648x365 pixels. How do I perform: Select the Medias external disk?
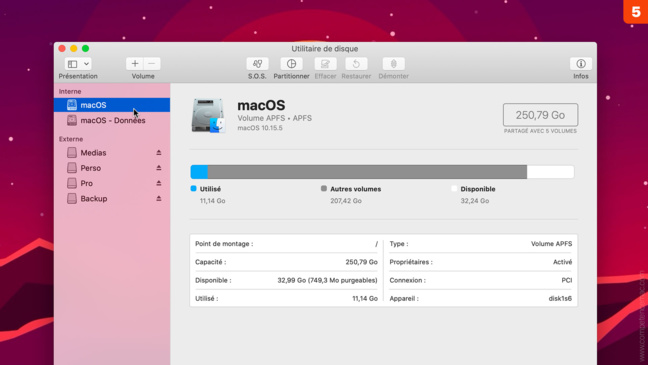pos(112,153)
